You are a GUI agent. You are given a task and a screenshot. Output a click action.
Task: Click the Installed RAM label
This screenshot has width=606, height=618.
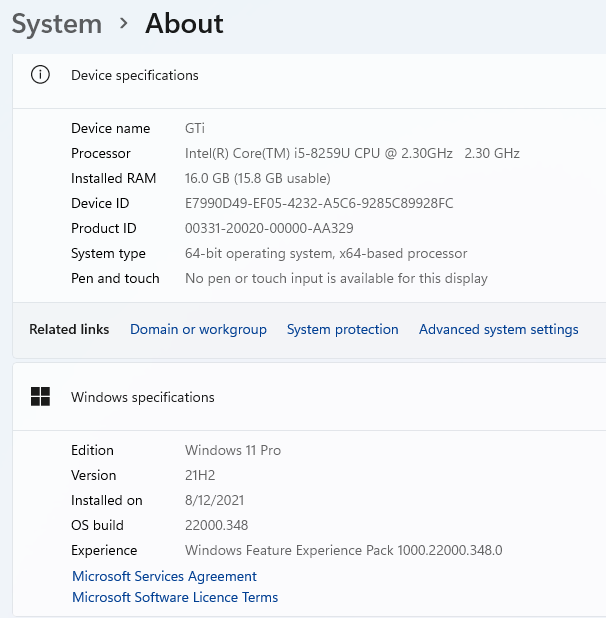pos(113,178)
